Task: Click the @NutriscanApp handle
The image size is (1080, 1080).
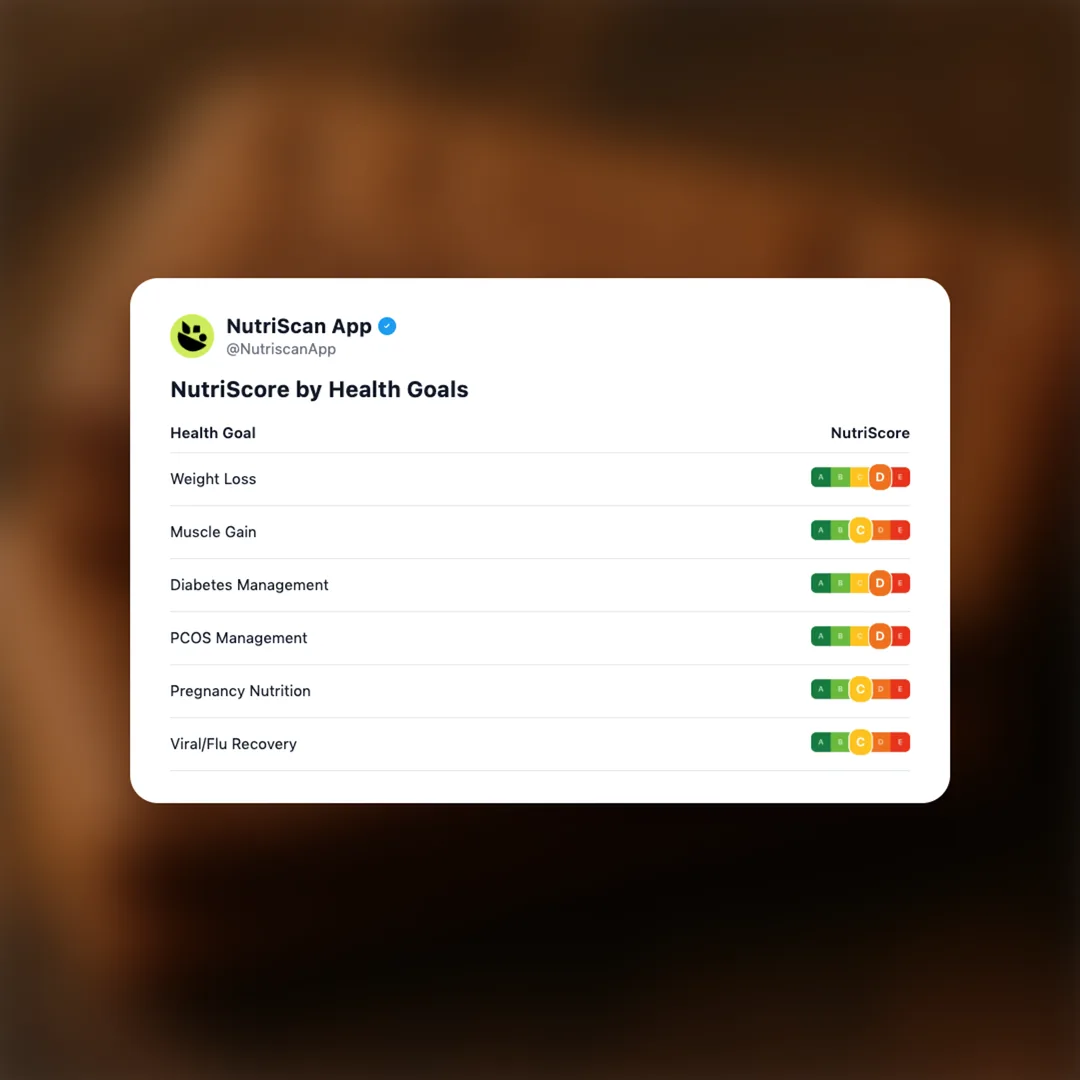Action: pos(281,350)
